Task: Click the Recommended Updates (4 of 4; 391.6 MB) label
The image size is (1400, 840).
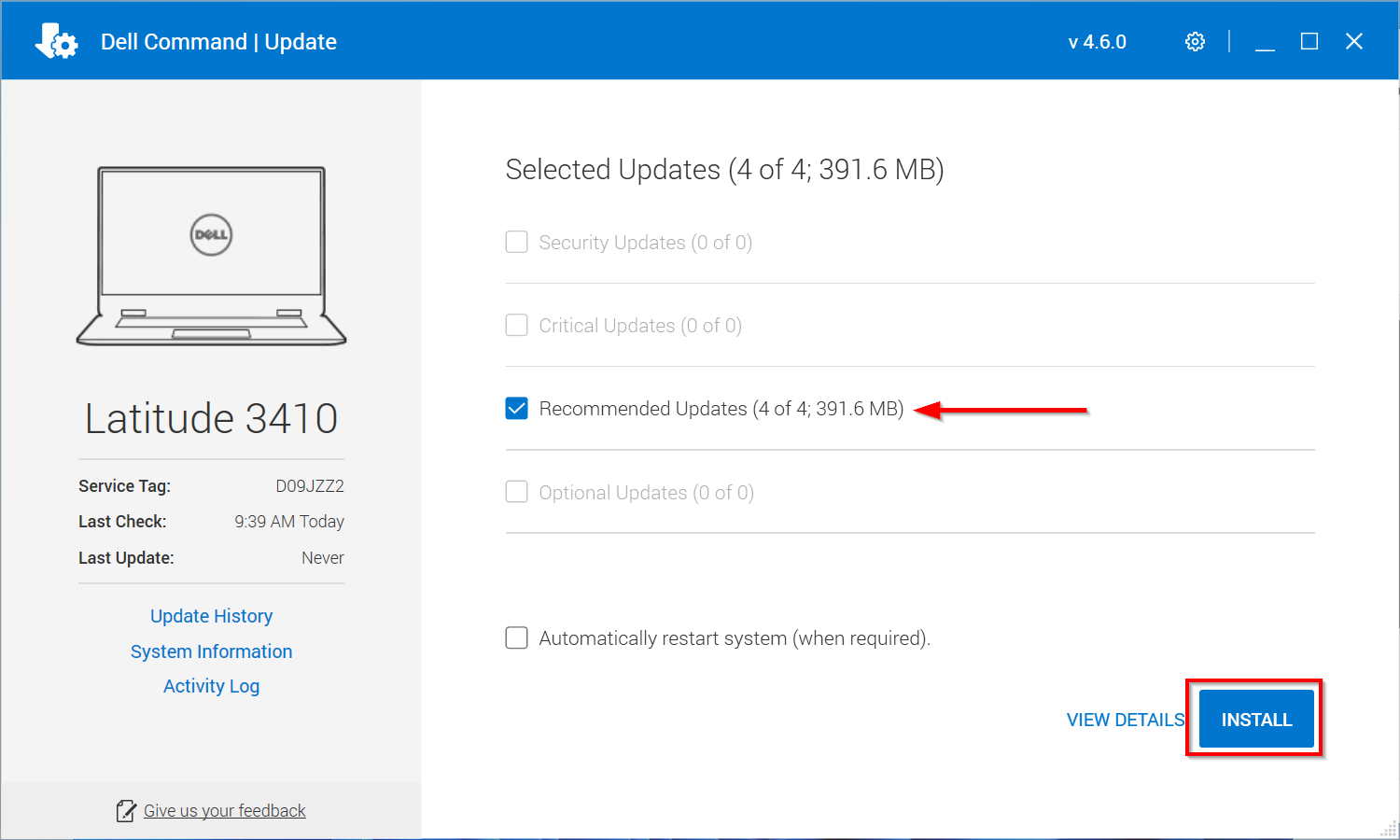Action: click(721, 409)
